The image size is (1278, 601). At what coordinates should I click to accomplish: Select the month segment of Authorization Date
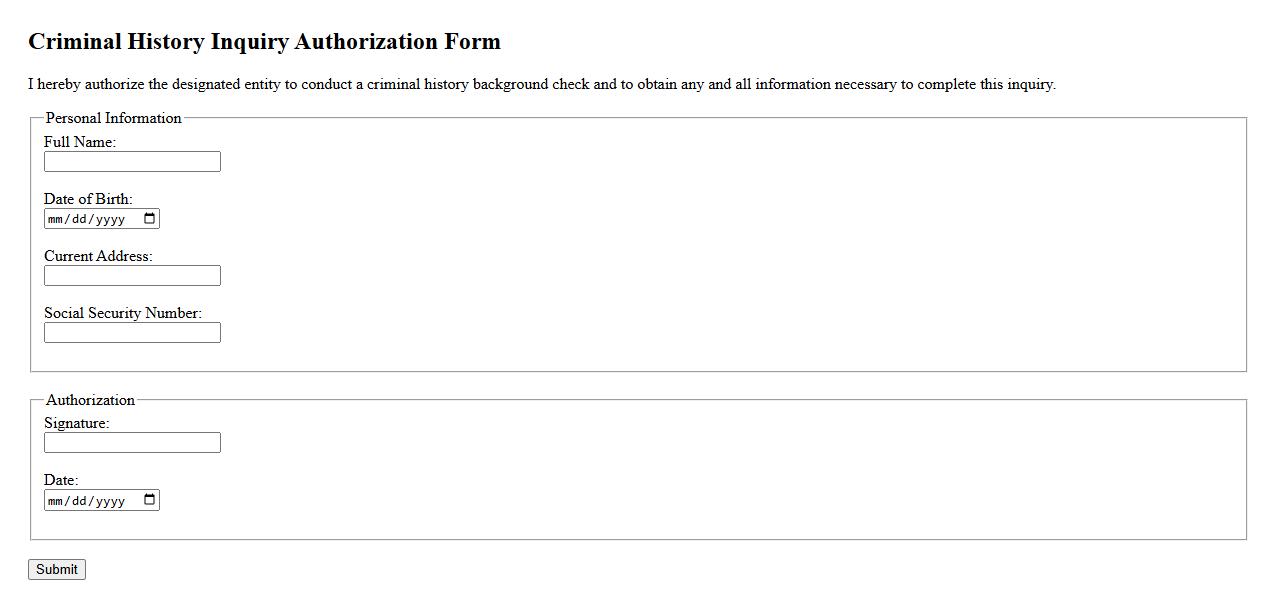tap(56, 501)
